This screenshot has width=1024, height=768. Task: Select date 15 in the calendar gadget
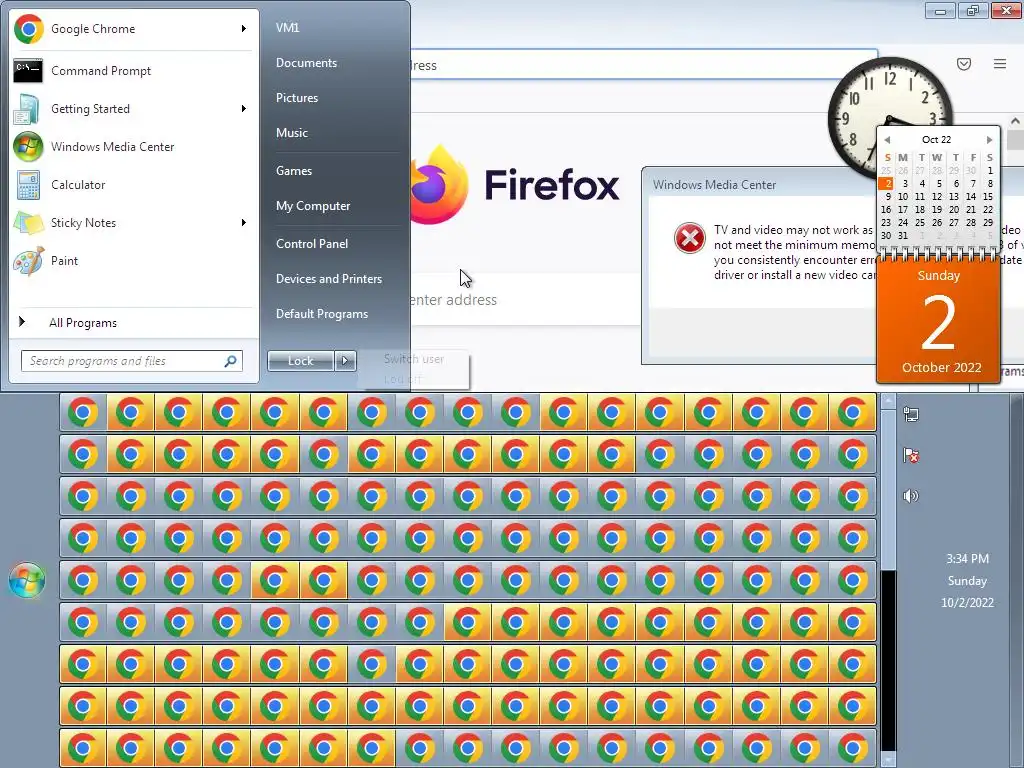click(x=988, y=197)
